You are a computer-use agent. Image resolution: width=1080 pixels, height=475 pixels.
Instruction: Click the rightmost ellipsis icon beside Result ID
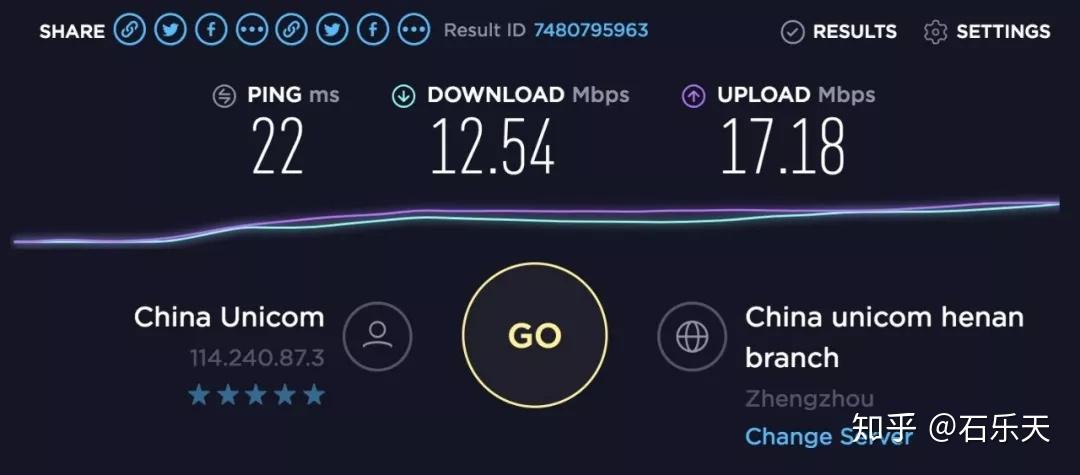click(x=414, y=30)
